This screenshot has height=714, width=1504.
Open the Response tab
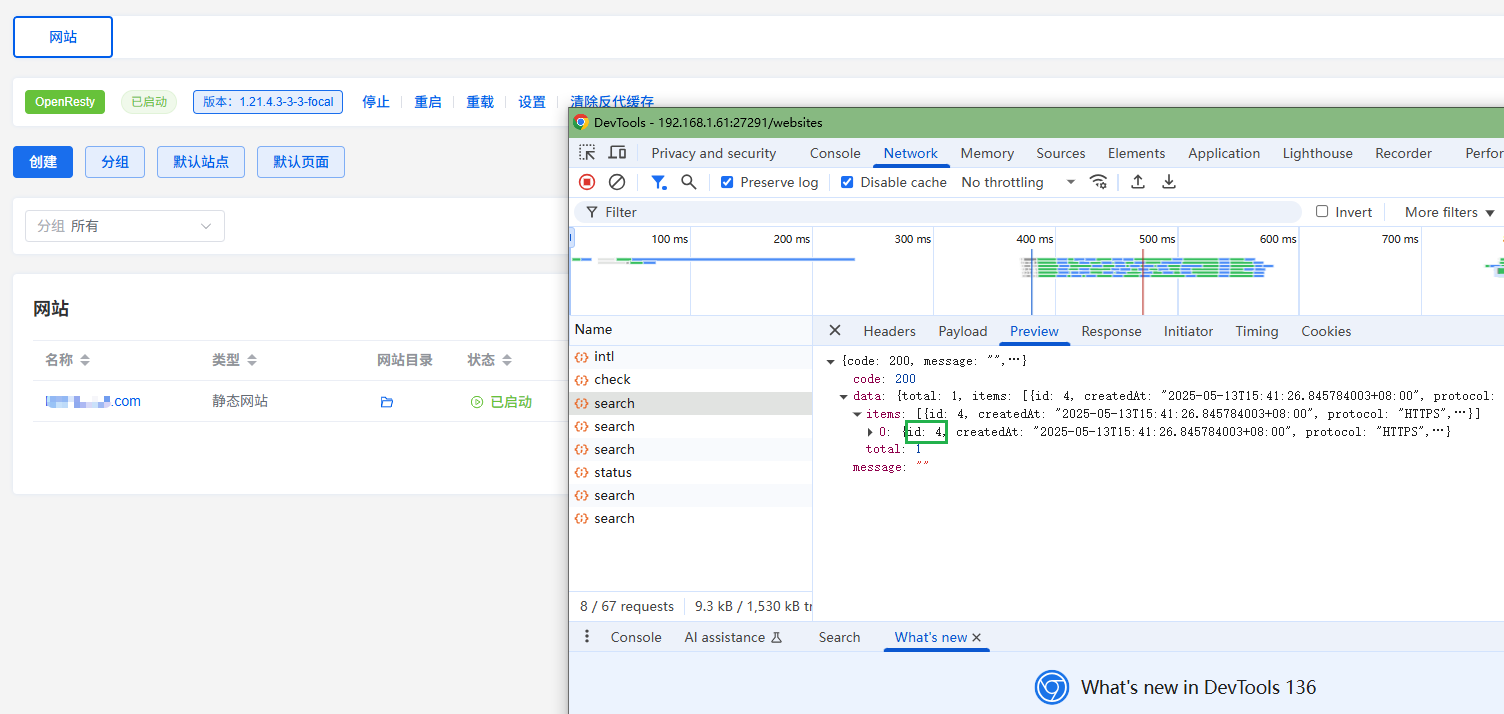click(1111, 331)
